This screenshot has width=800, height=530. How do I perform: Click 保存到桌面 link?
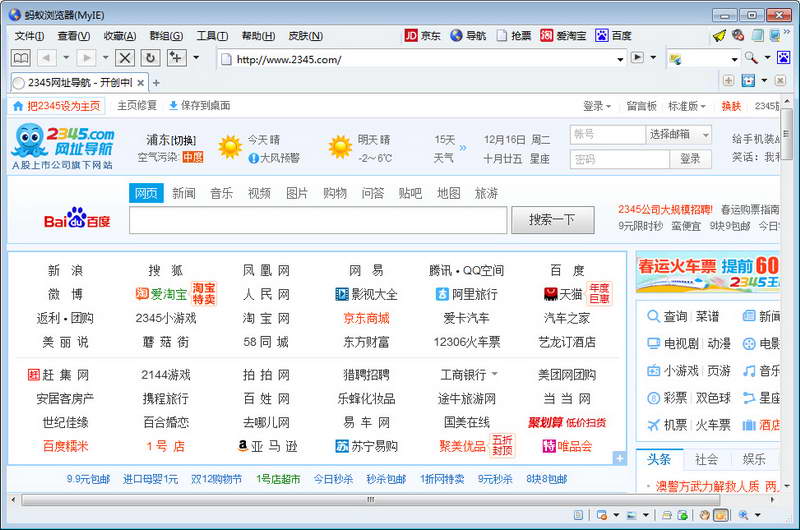pos(199,106)
